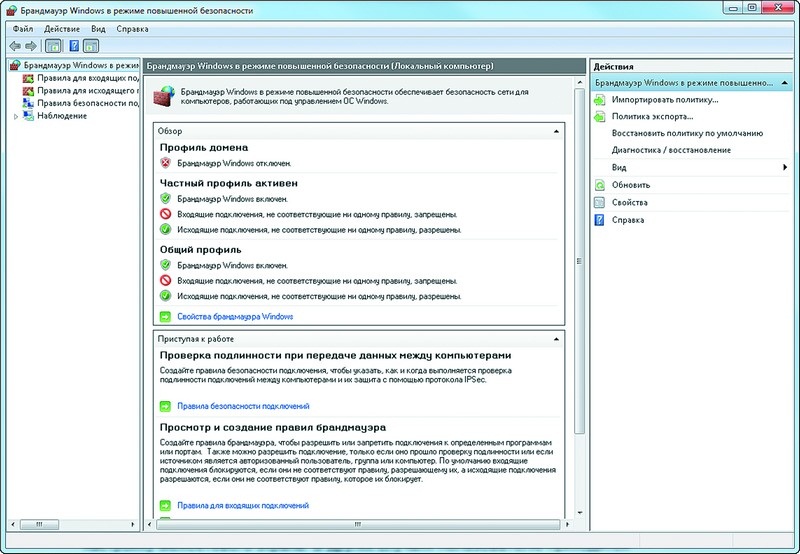
Task: Open the Свойства брандмауэра Windows link
Action: tap(235, 317)
